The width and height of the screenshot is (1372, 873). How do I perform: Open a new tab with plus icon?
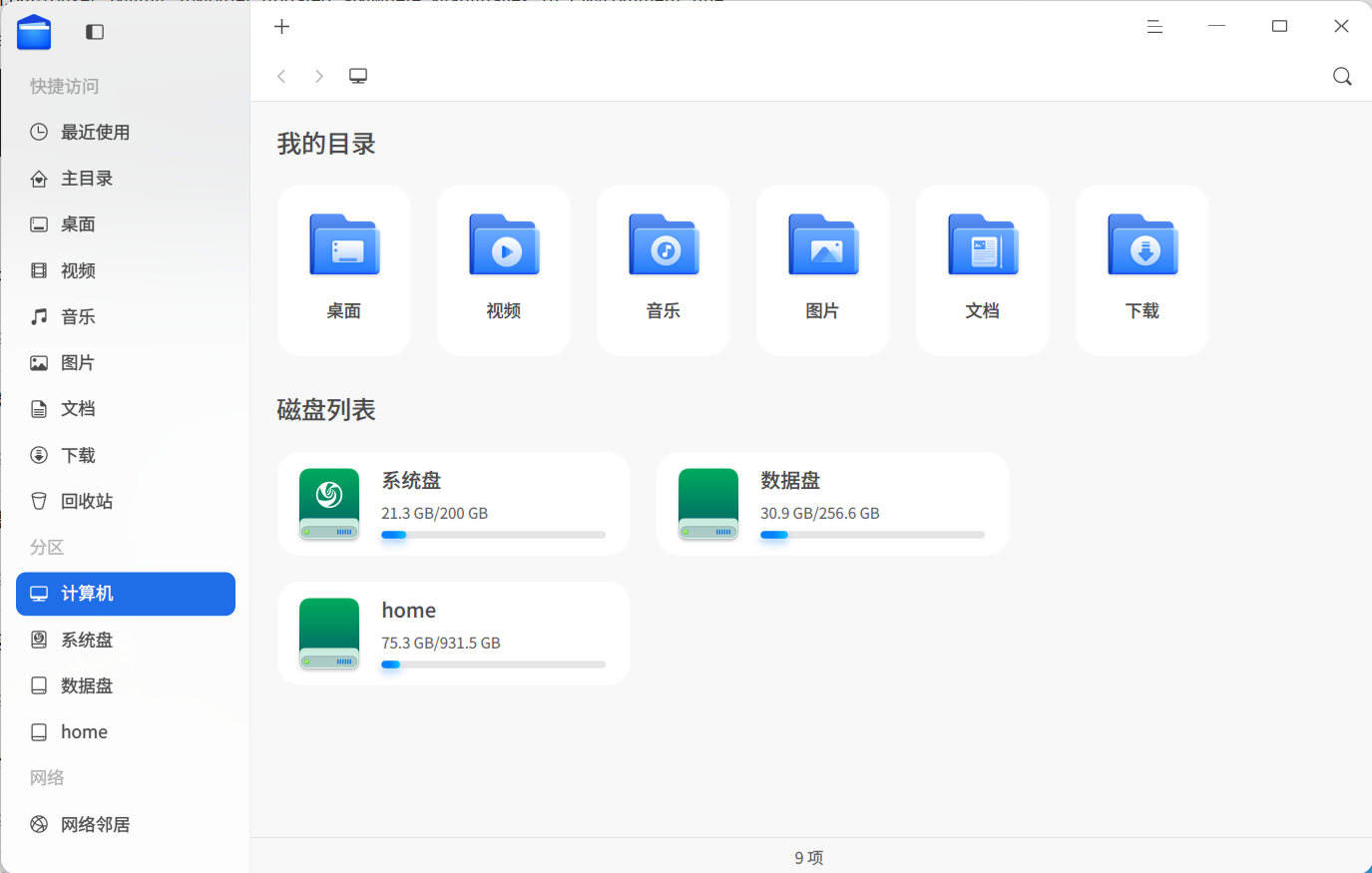282,27
